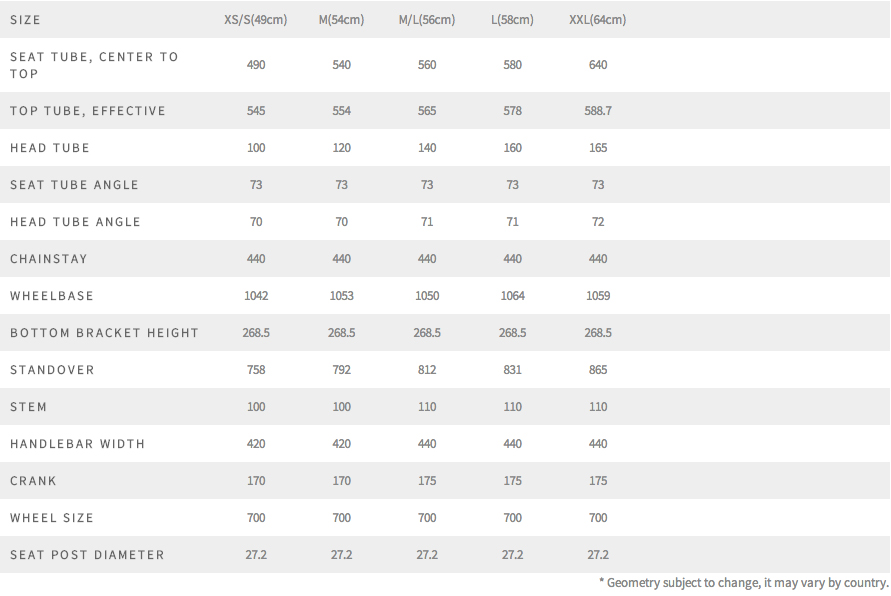Select the SIZE header label

pos(25,20)
